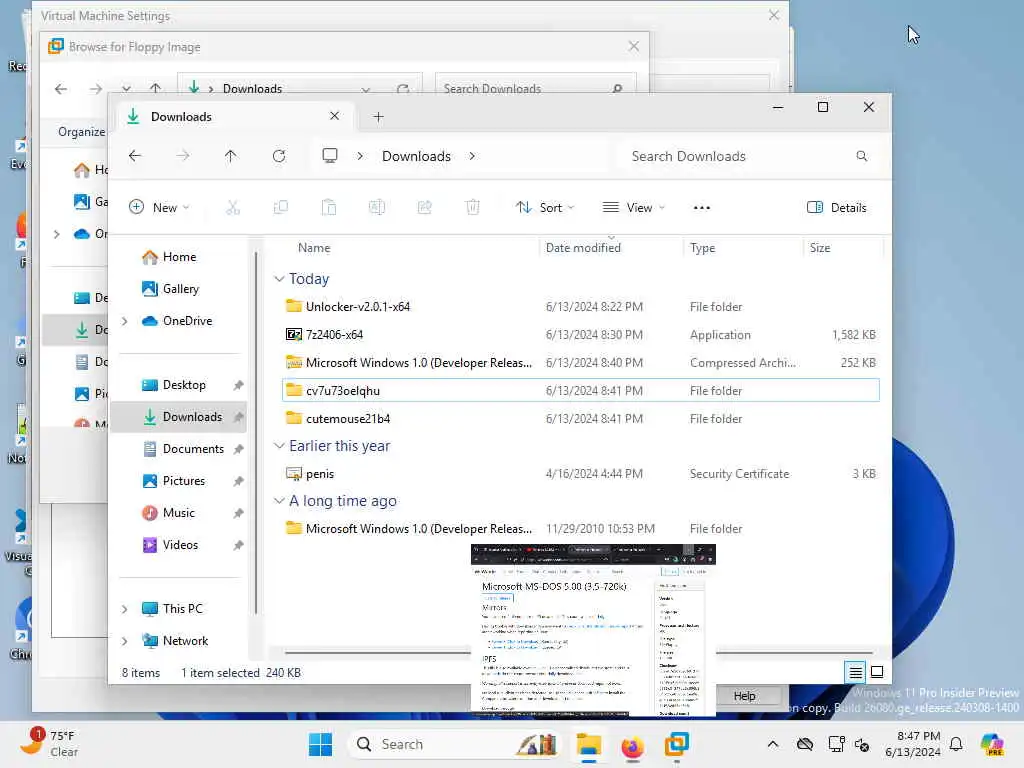
Task: Select the cv7u73oelqhu folder
Action: point(581,391)
